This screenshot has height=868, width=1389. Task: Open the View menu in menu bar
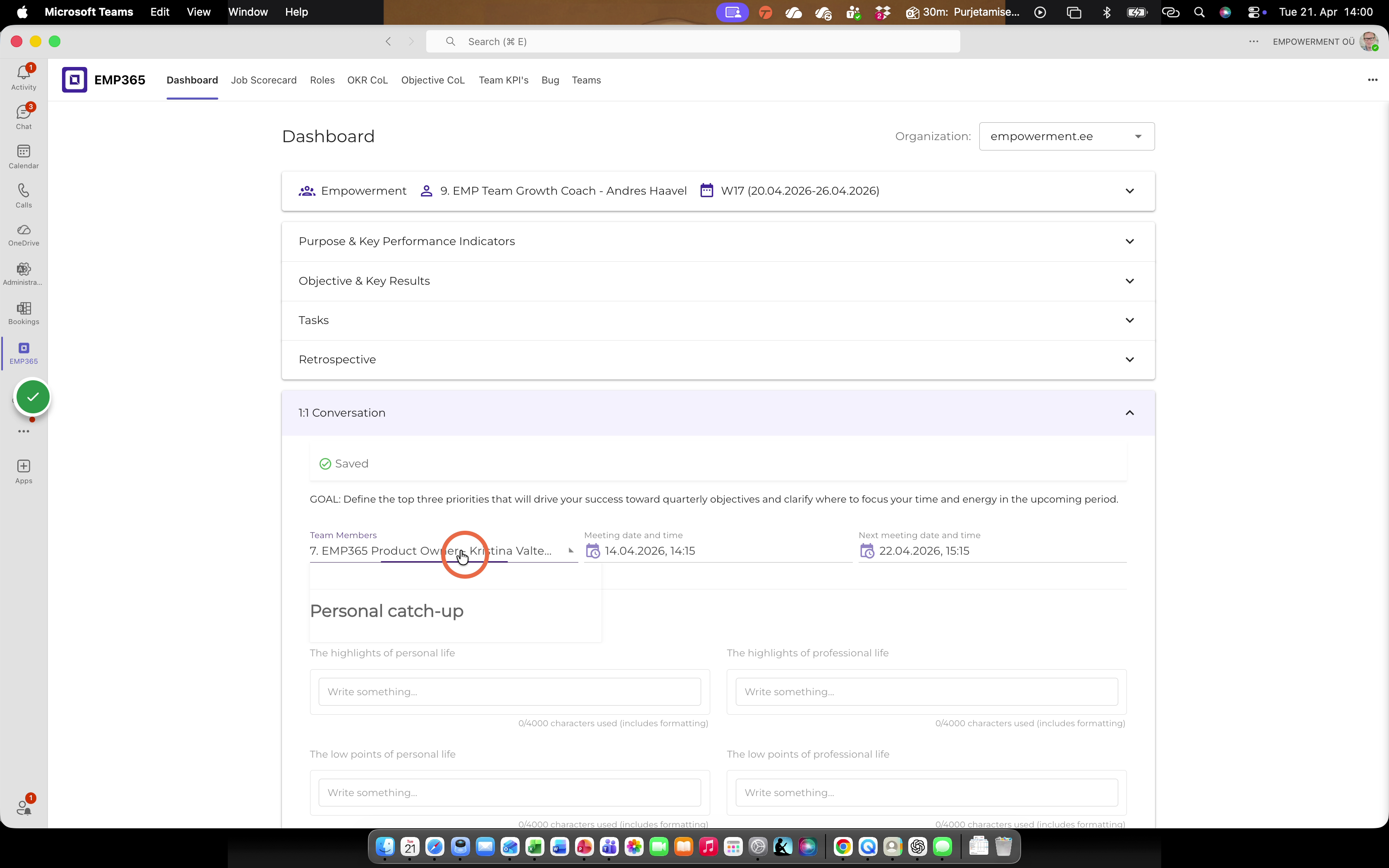198,12
